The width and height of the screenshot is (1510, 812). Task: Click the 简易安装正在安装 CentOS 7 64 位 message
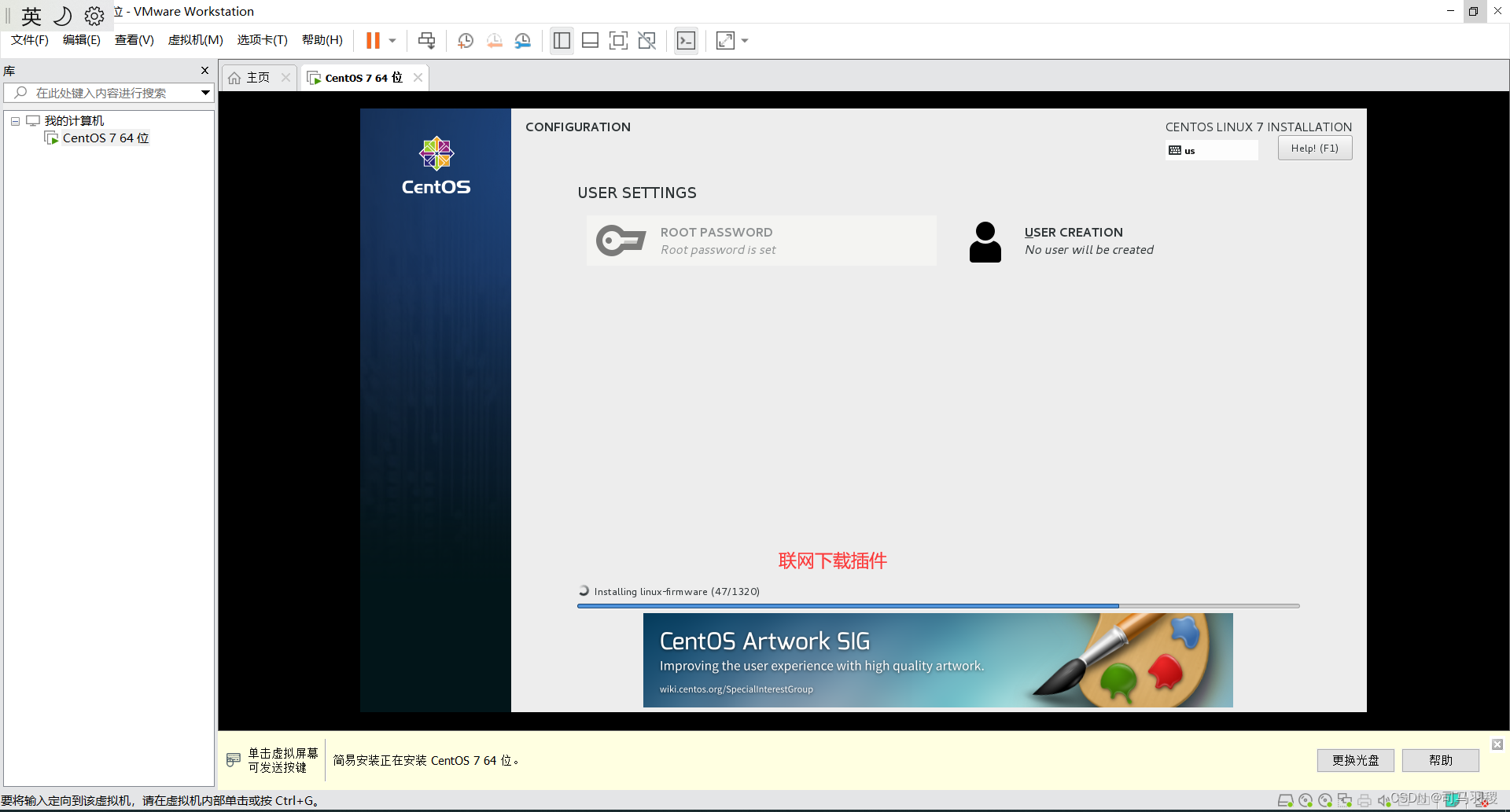click(x=425, y=760)
